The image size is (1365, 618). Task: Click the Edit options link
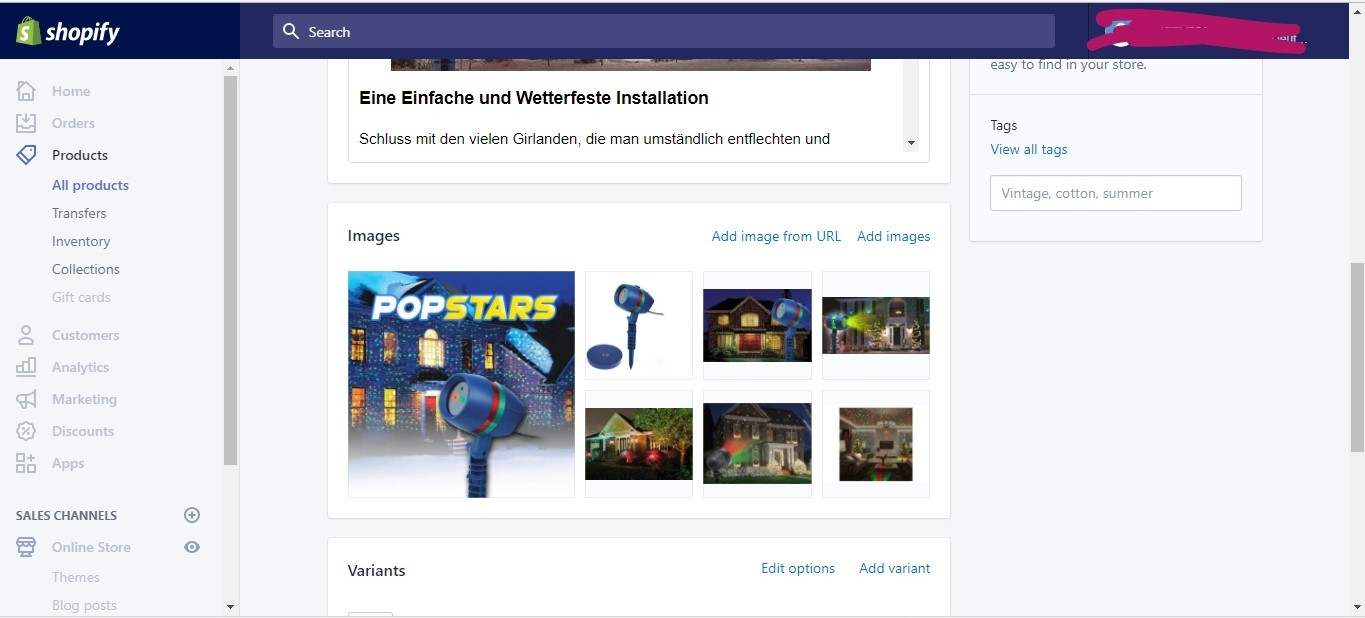click(x=798, y=568)
